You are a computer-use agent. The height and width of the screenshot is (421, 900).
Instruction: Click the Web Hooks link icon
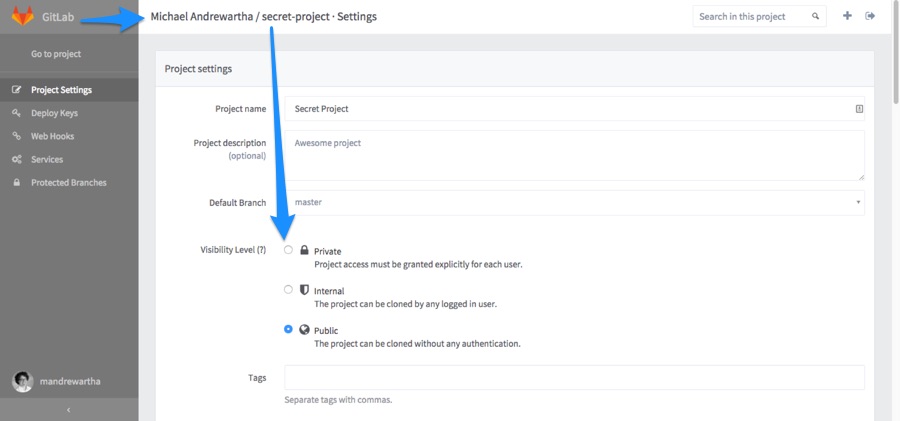pyautogui.click(x=17, y=136)
